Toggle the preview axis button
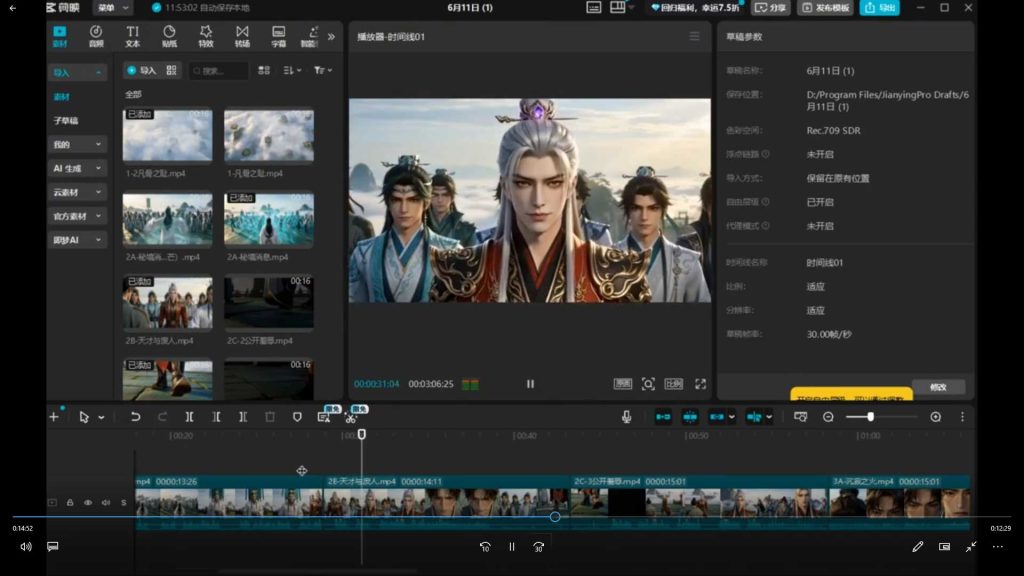The height and width of the screenshot is (576, 1024). click(x=754, y=417)
